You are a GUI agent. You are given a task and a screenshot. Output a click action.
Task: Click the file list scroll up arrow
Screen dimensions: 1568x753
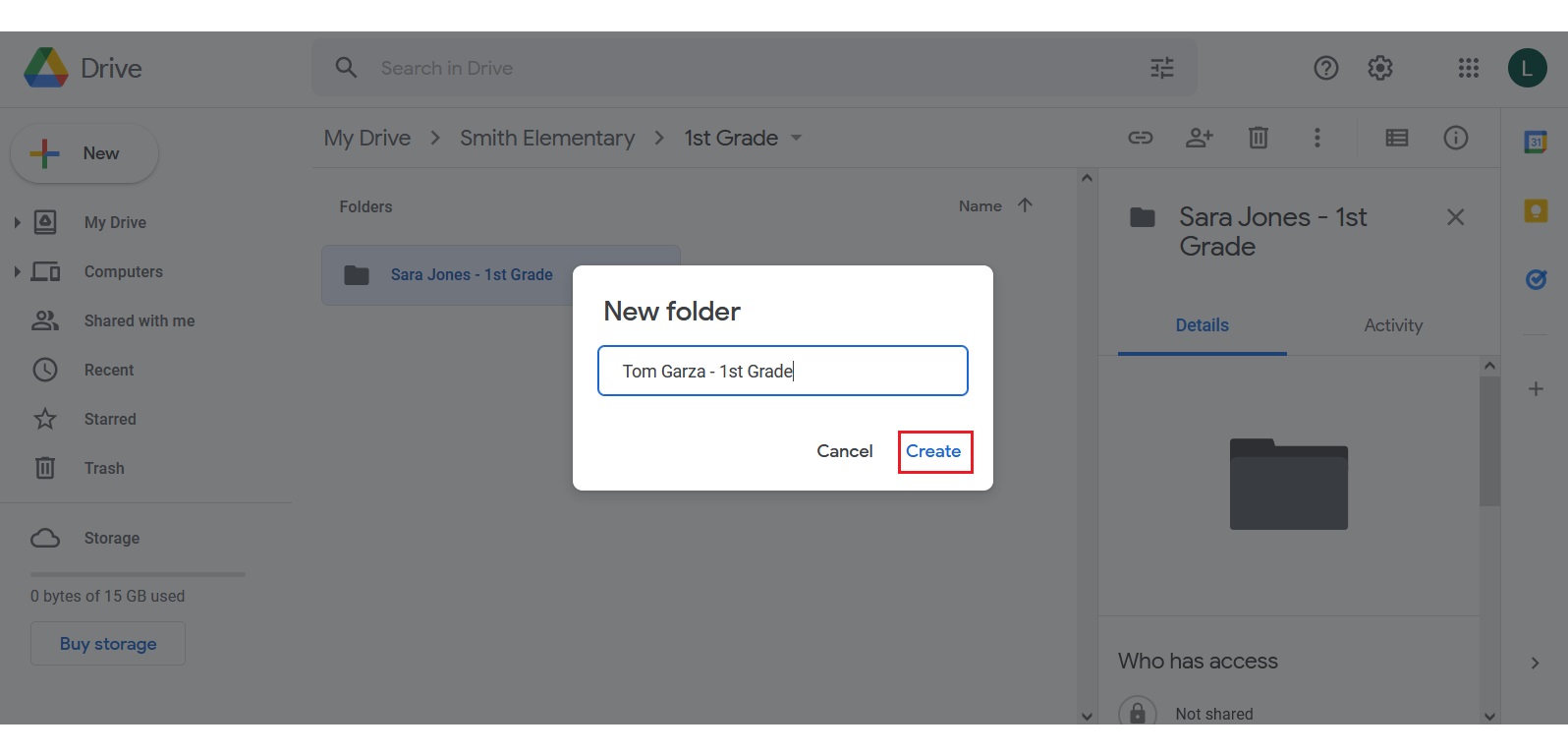(1087, 178)
